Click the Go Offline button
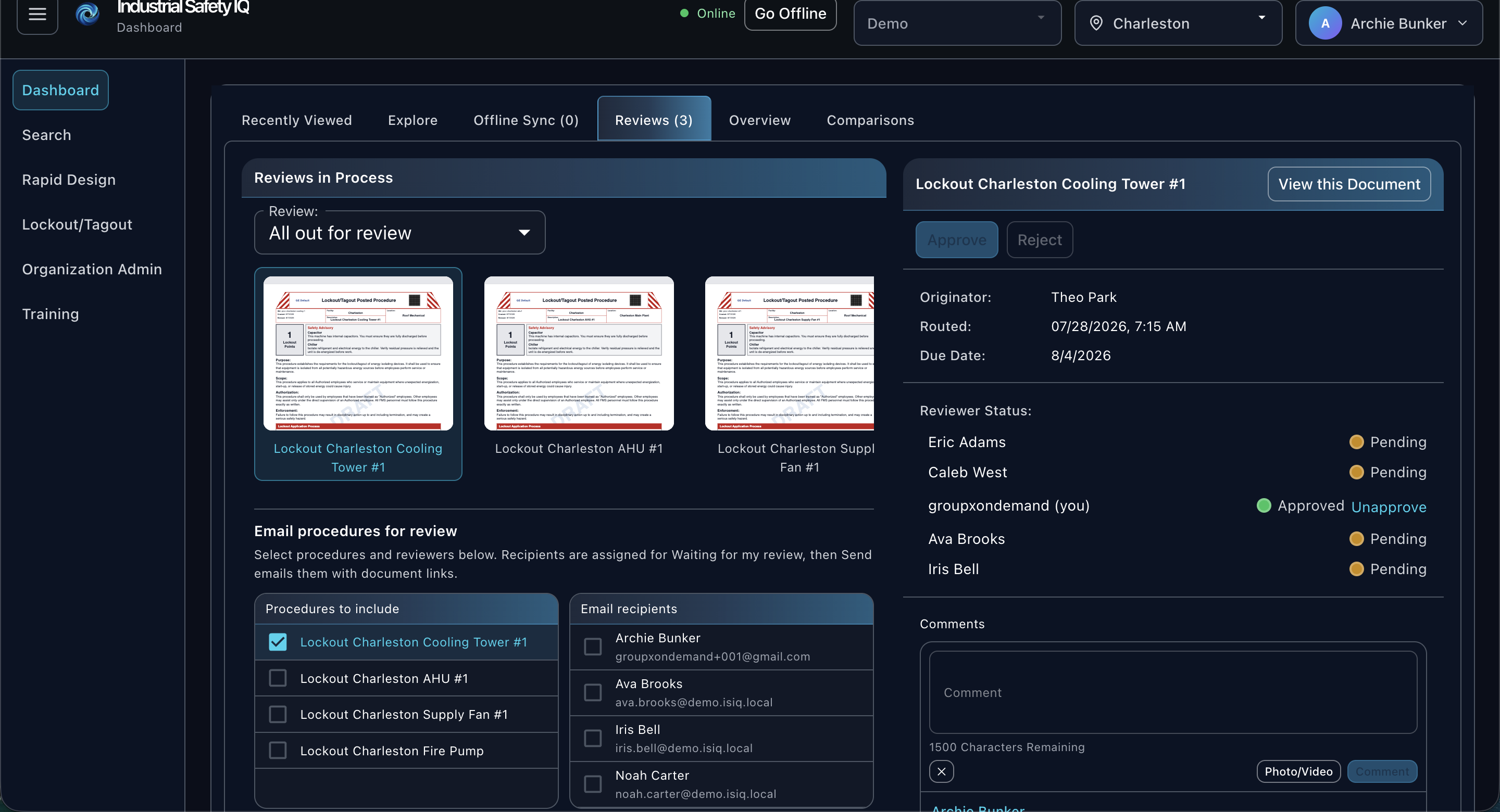Image resolution: width=1500 pixels, height=812 pixels. tap(790, 14)
